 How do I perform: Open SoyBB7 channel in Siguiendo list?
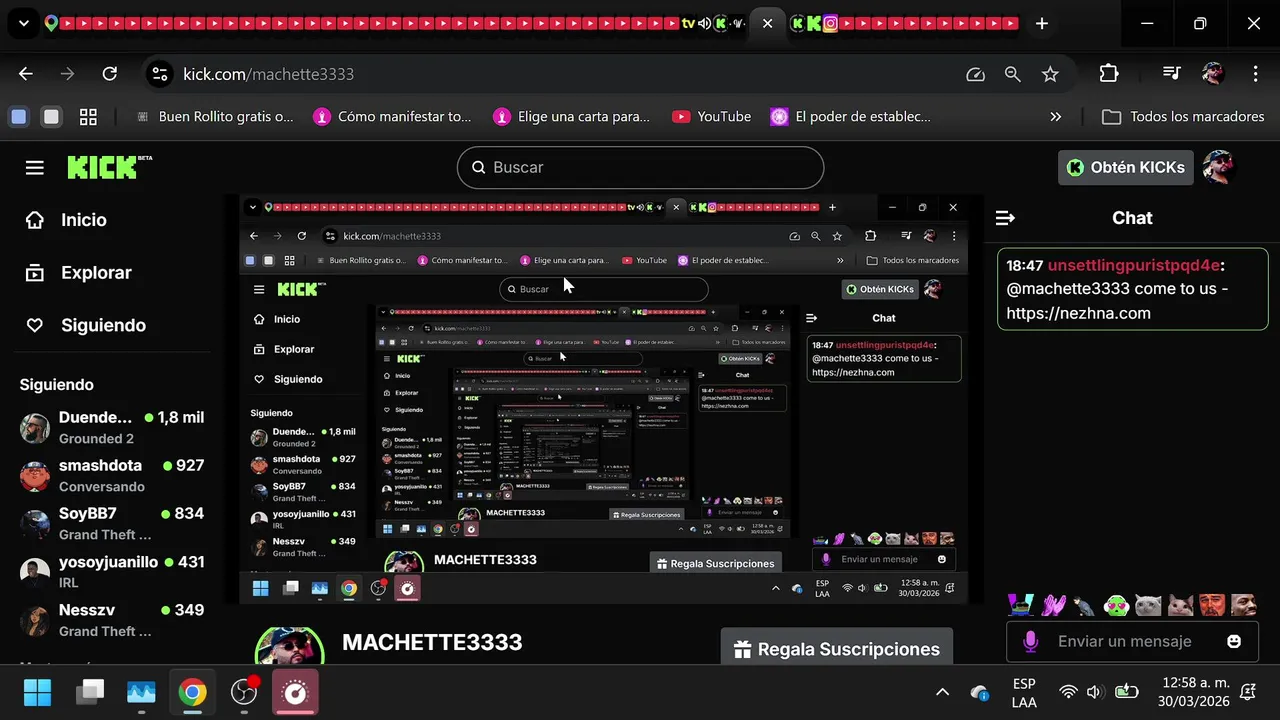[x=110, y=524]
